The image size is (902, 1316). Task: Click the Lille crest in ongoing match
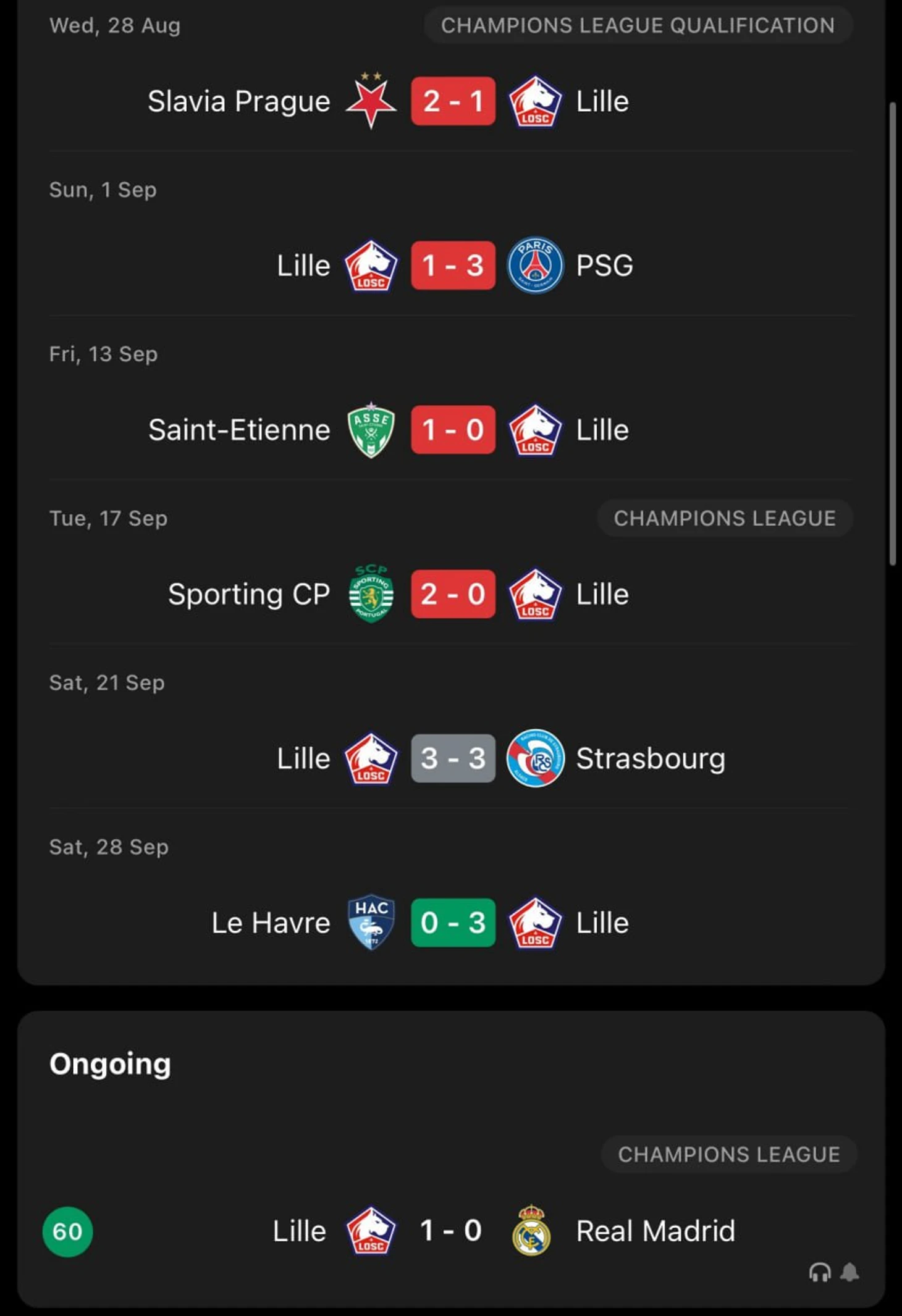pos(371,1230)
